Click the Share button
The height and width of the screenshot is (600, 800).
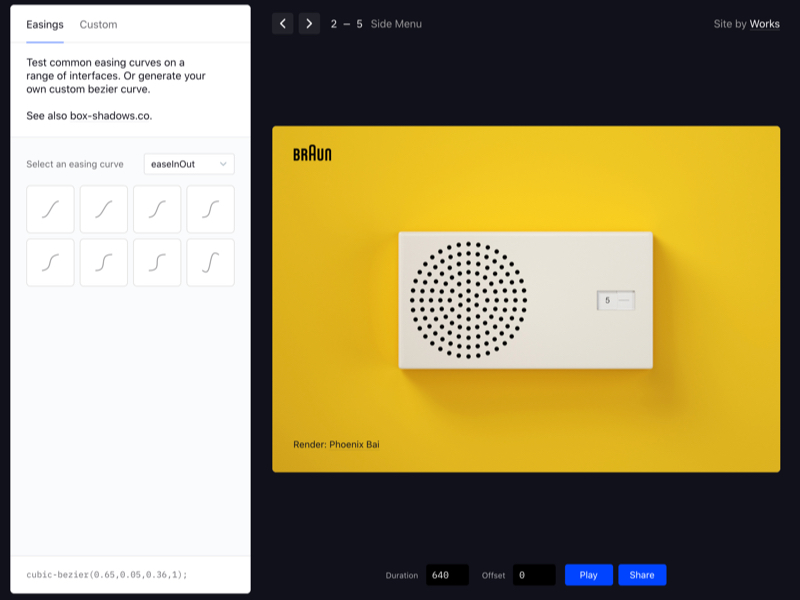(641, 575)
